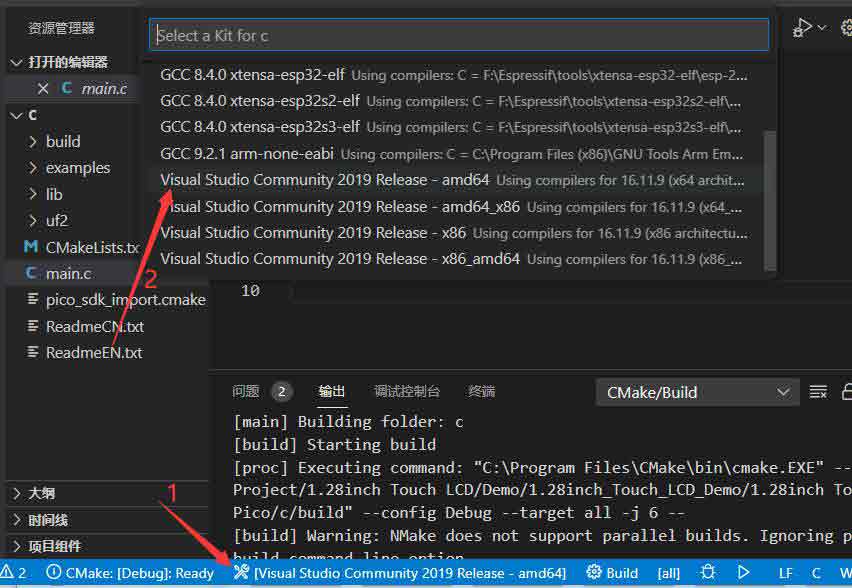Screen dimensions: 852x588
Task: Click the kit list scrollbar
Action: (769, 200)
